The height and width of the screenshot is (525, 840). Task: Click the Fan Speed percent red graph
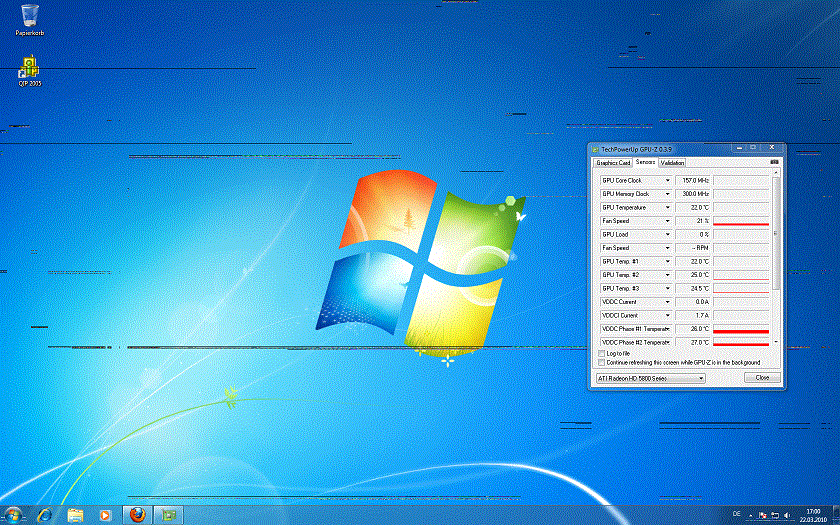741,221
